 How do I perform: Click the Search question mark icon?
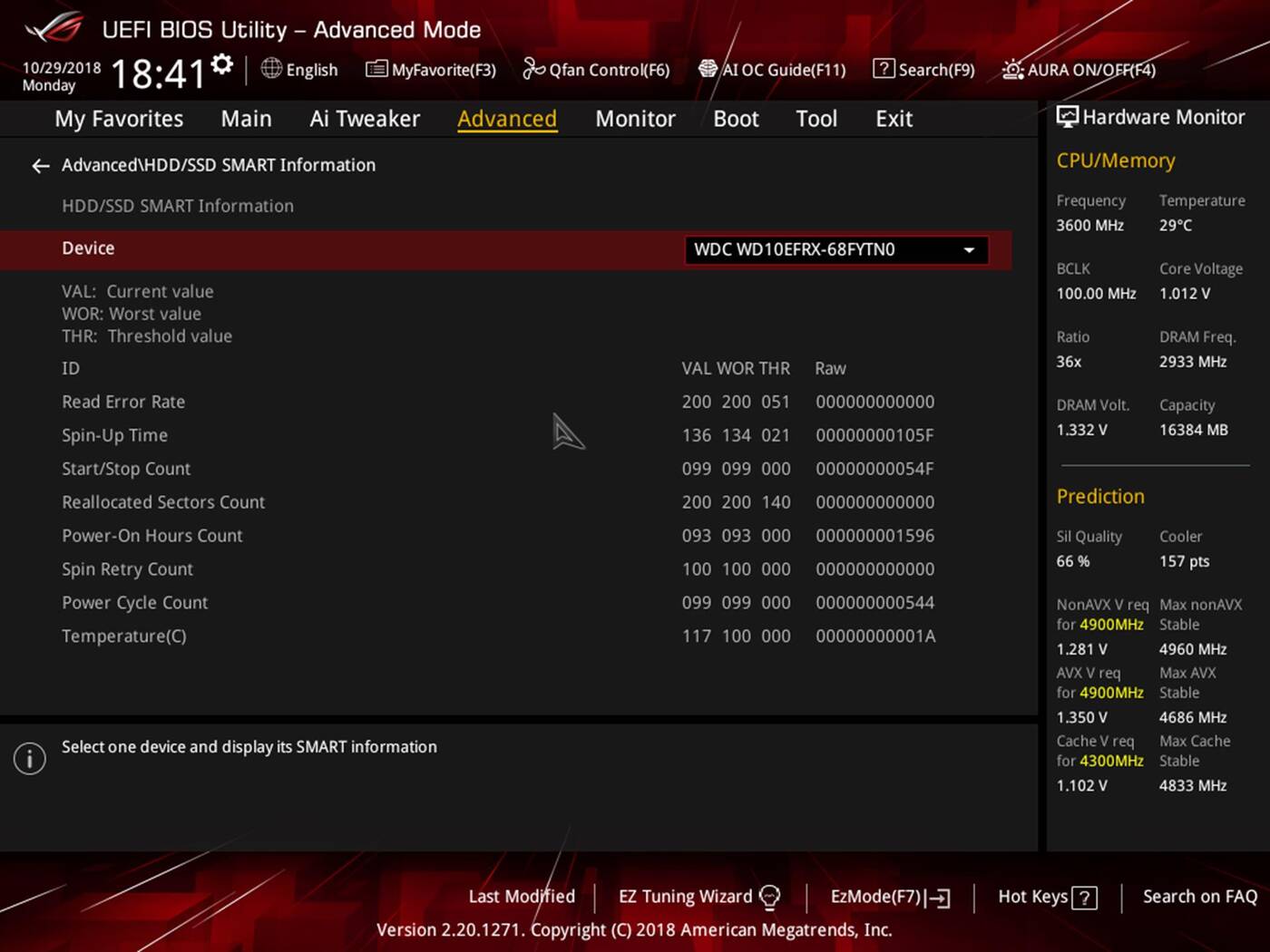[x=883, y=69]
